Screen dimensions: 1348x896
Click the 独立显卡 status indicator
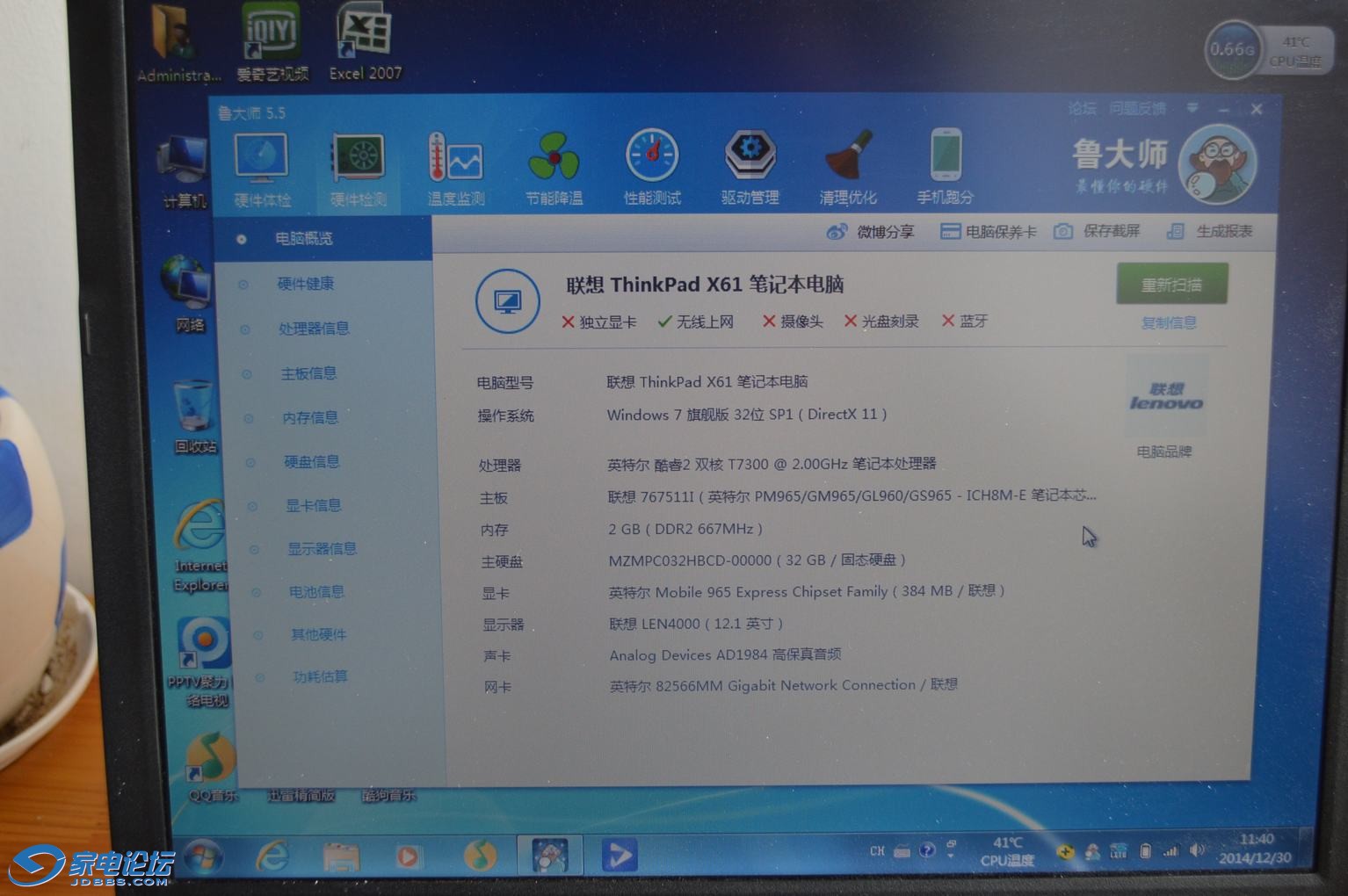pos(598,322)
